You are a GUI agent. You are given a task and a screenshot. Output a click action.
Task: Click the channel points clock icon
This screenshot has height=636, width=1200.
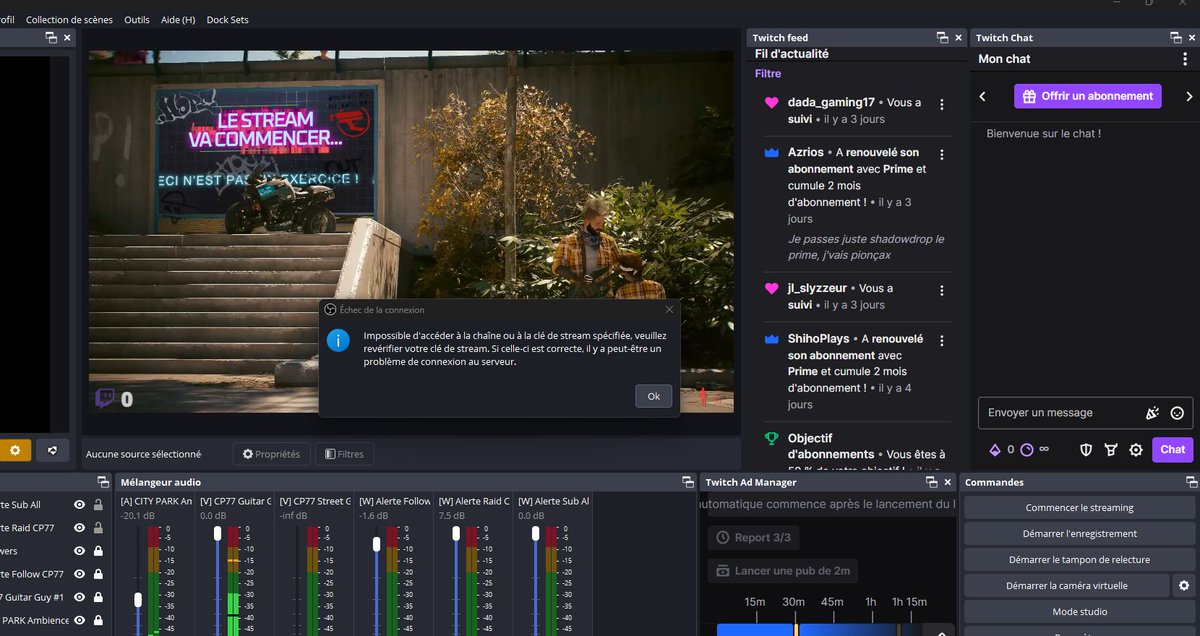1026,450
